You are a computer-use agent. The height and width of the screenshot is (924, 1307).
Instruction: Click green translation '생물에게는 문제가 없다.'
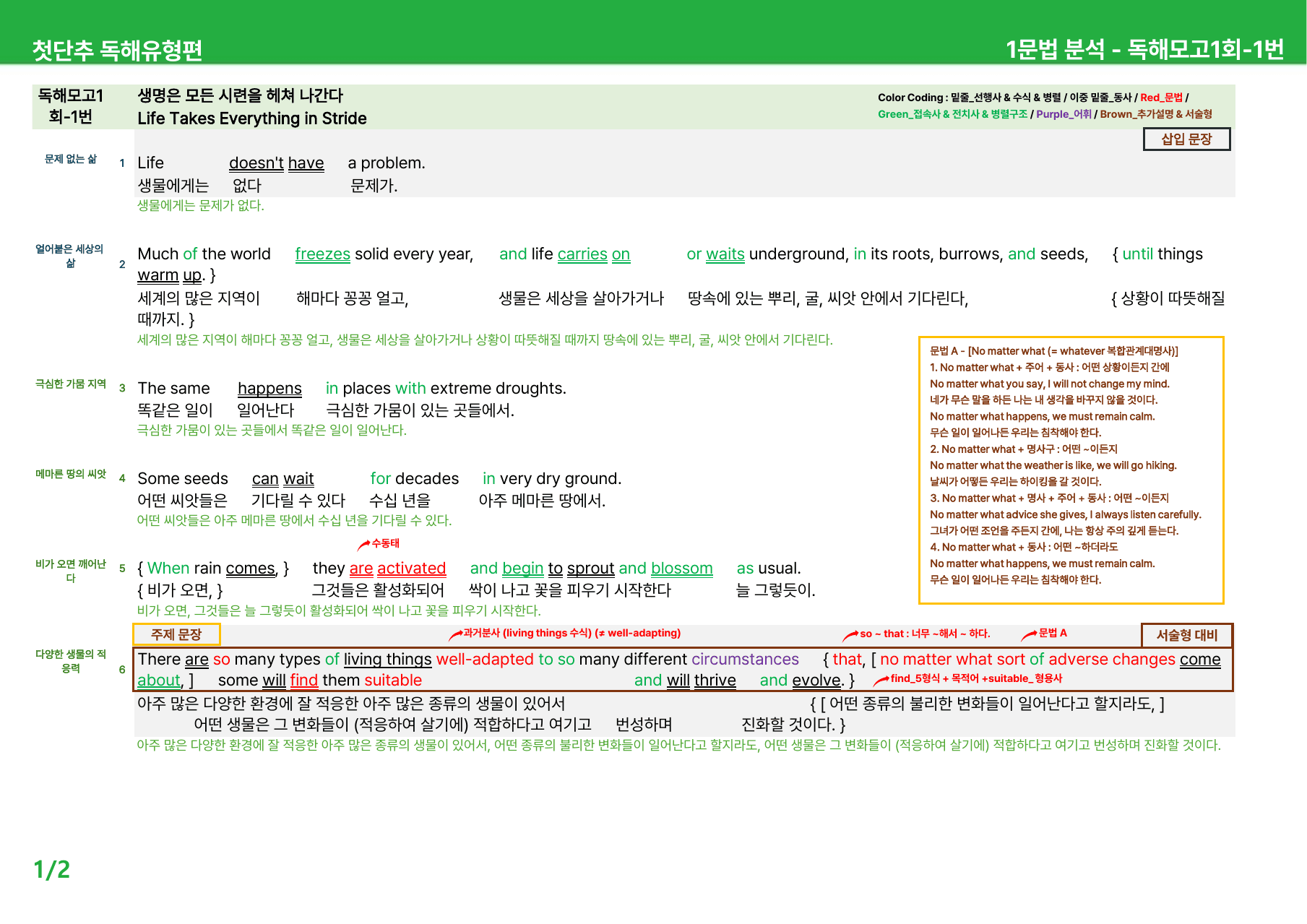coord(201,206)
